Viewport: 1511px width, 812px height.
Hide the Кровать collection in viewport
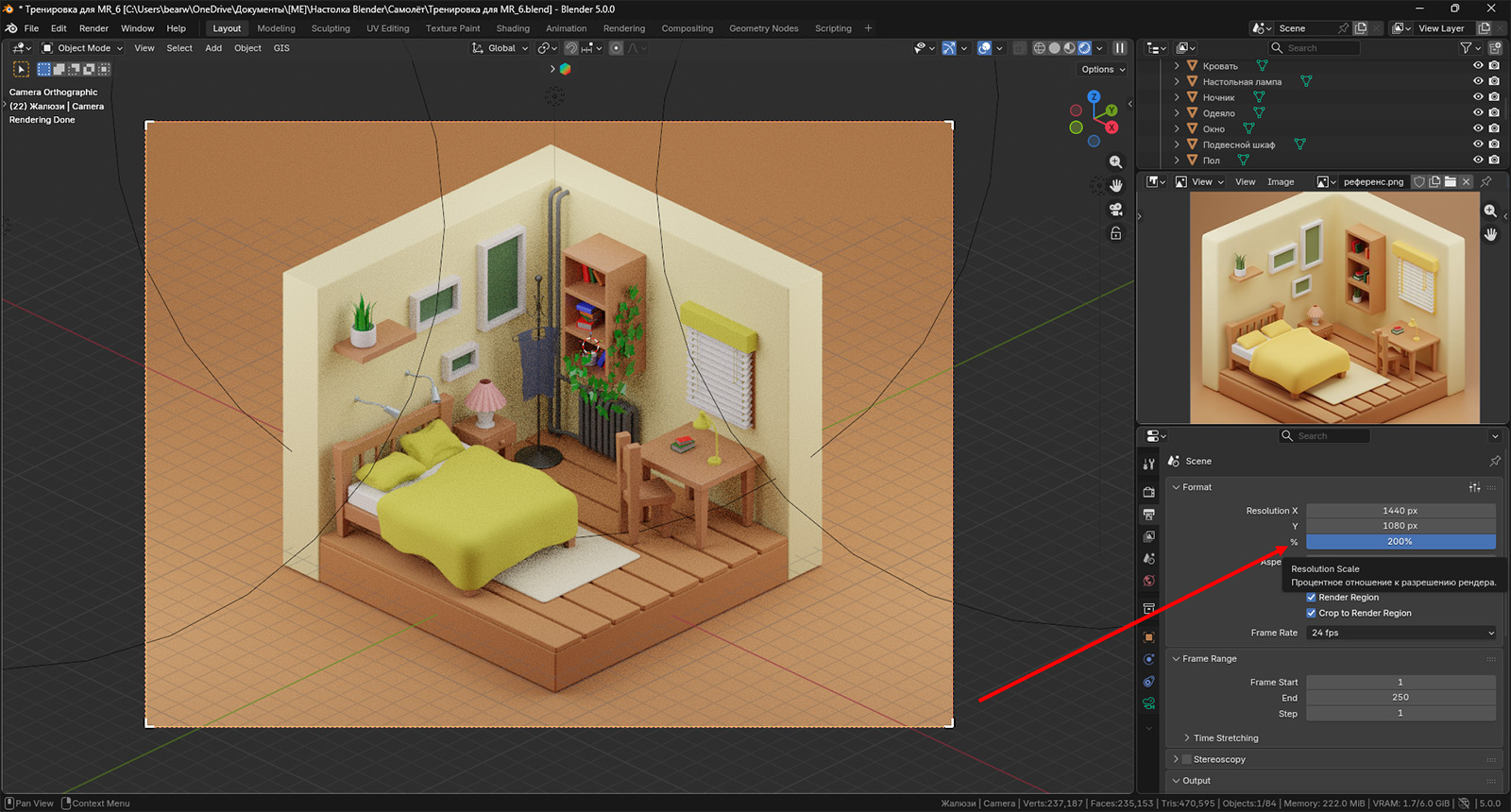pyautogui.click(x=1478, y=66)
